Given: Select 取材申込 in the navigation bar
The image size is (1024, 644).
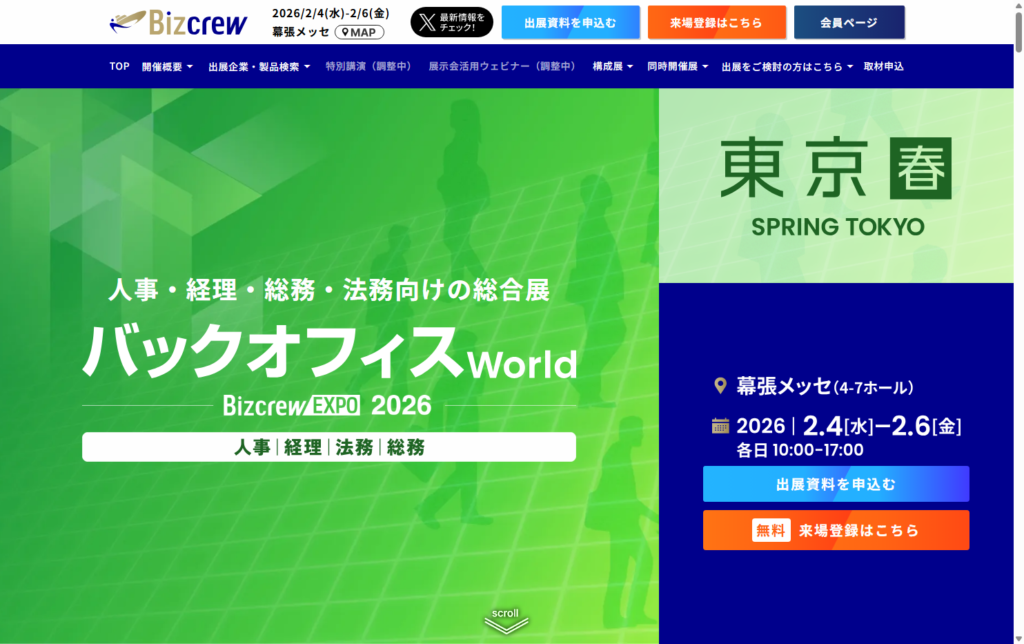Looking at the screenshot, I should 884,66.
